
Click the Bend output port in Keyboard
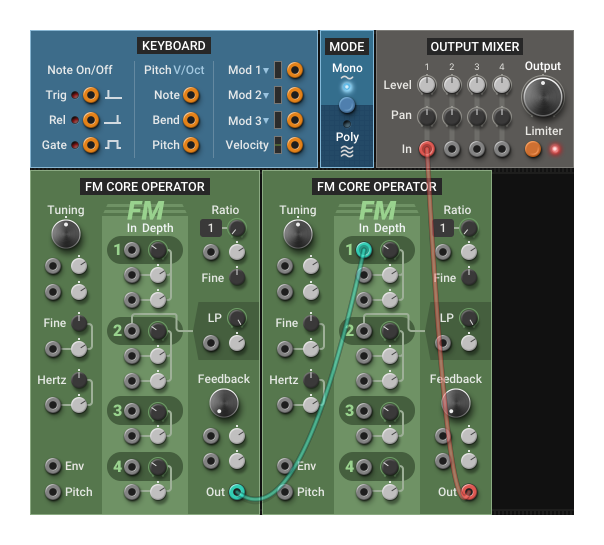190,120
